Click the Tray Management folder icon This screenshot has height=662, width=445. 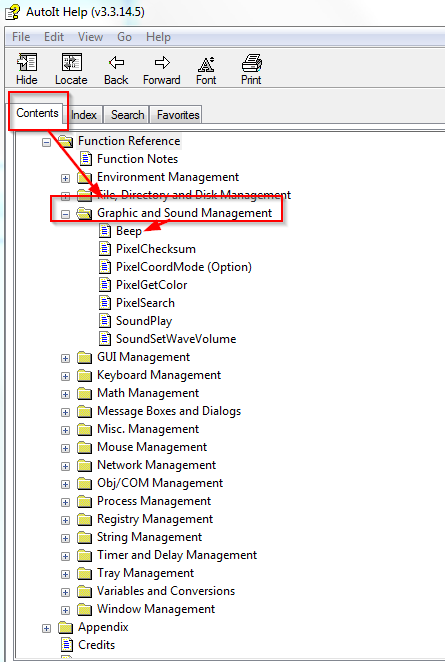click(84, 573)
